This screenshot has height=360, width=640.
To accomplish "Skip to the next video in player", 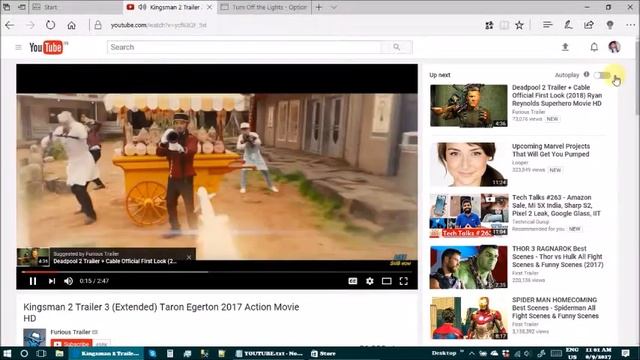I will coord(51,281).
